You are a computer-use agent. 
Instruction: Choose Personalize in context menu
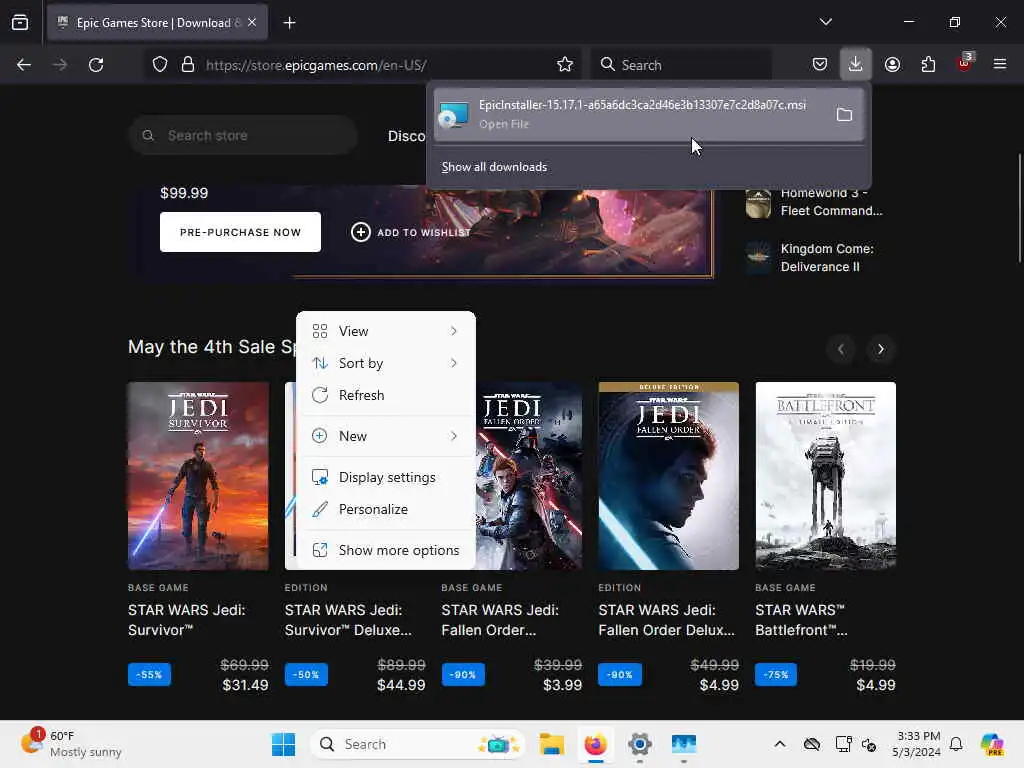coord(385,509)
